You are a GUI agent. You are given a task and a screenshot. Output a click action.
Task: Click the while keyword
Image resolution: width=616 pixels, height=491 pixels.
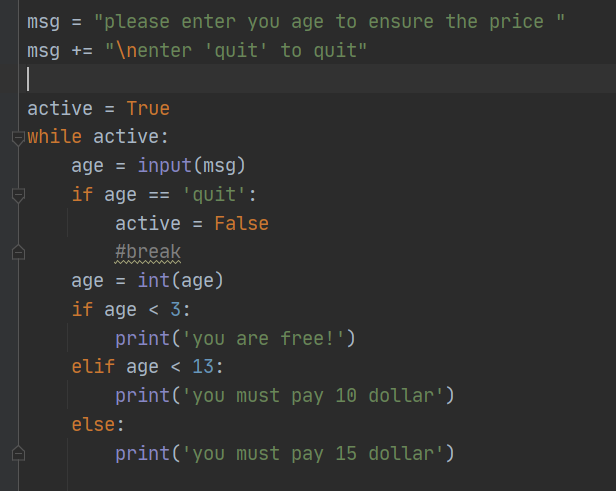(x=55, y=137)
